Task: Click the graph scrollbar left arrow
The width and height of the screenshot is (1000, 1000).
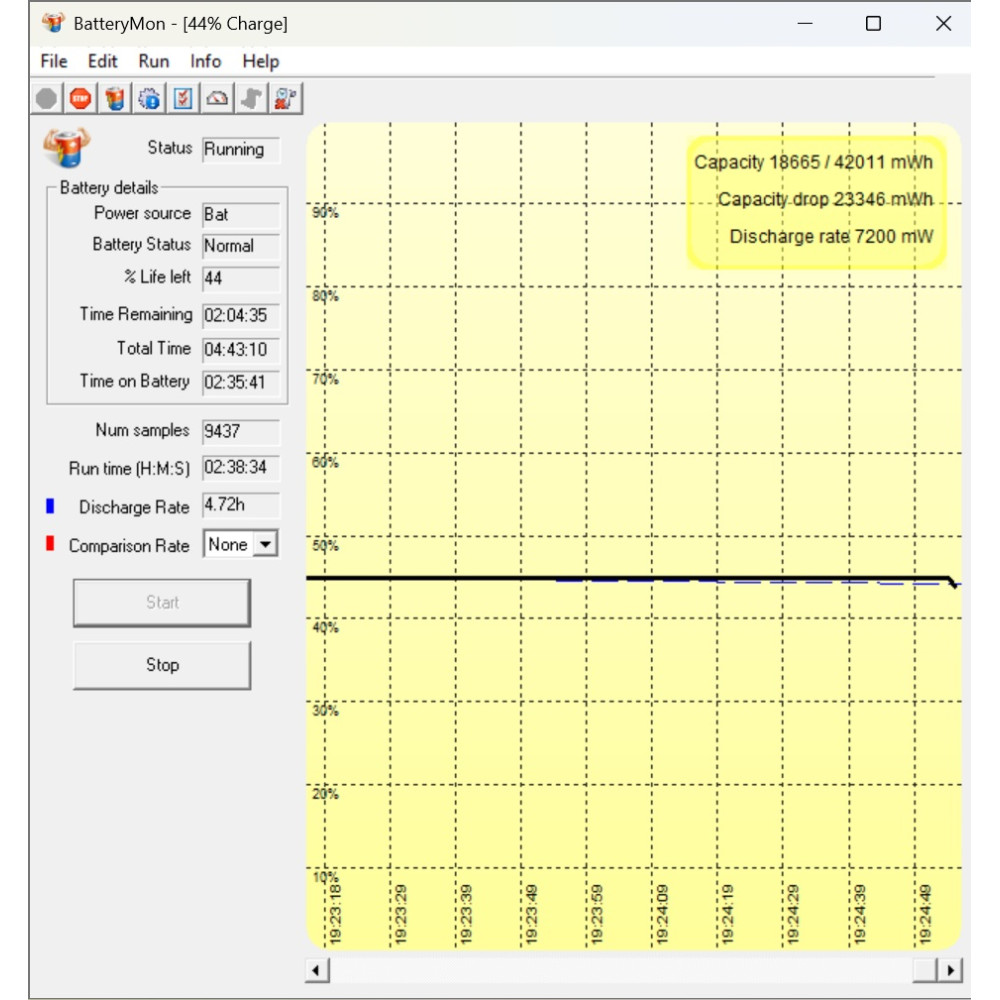Action: [x=317, y=970]
